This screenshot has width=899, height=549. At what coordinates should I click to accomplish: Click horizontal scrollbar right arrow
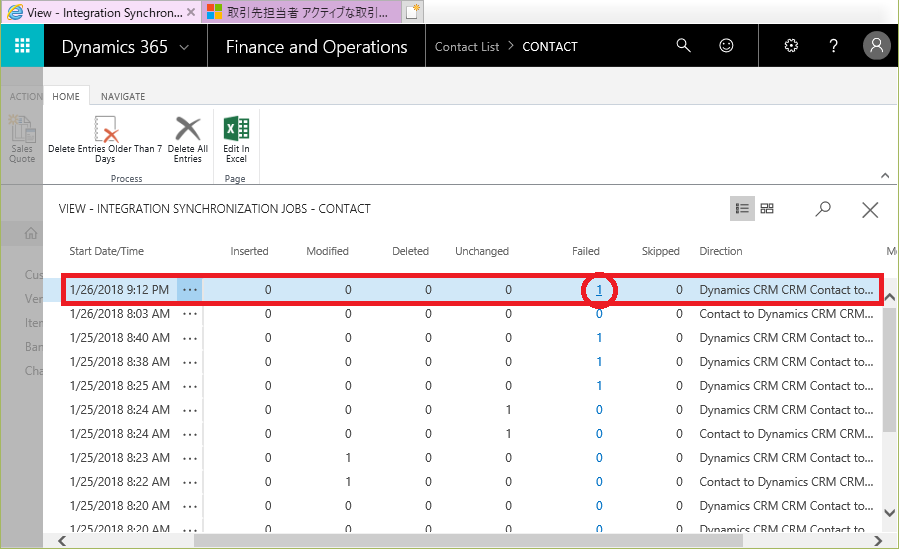pyautogui.click(x=877, y=540)
